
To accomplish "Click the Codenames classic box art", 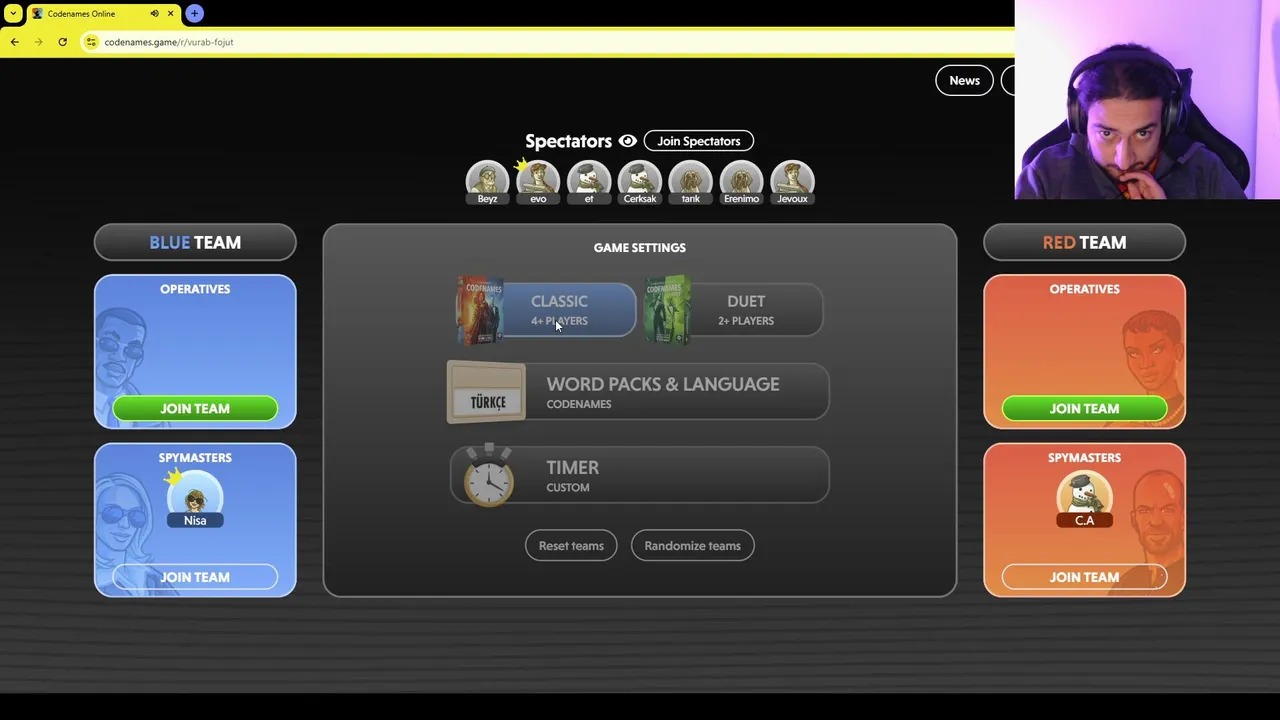I will pyautogui.click(x=481, y=310).
